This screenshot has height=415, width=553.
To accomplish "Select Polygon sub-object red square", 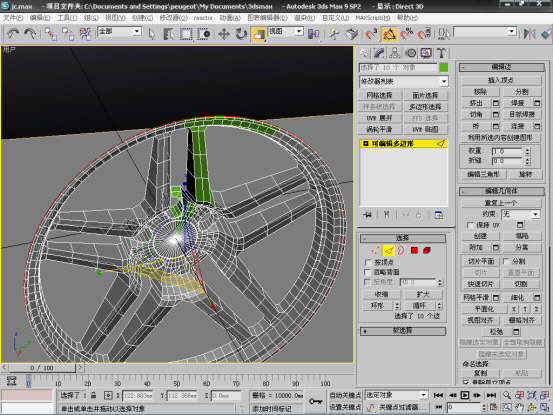I will click(414, 250).
